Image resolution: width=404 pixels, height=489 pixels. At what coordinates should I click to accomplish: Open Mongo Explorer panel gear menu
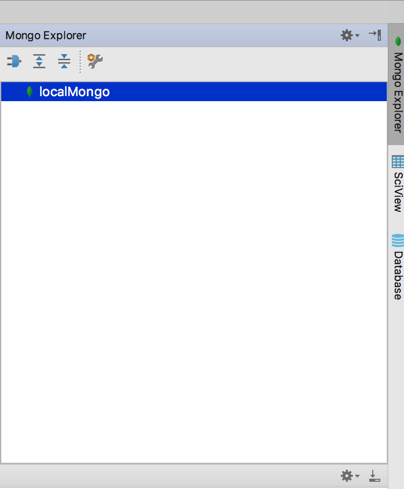click(x=350, y=35)
